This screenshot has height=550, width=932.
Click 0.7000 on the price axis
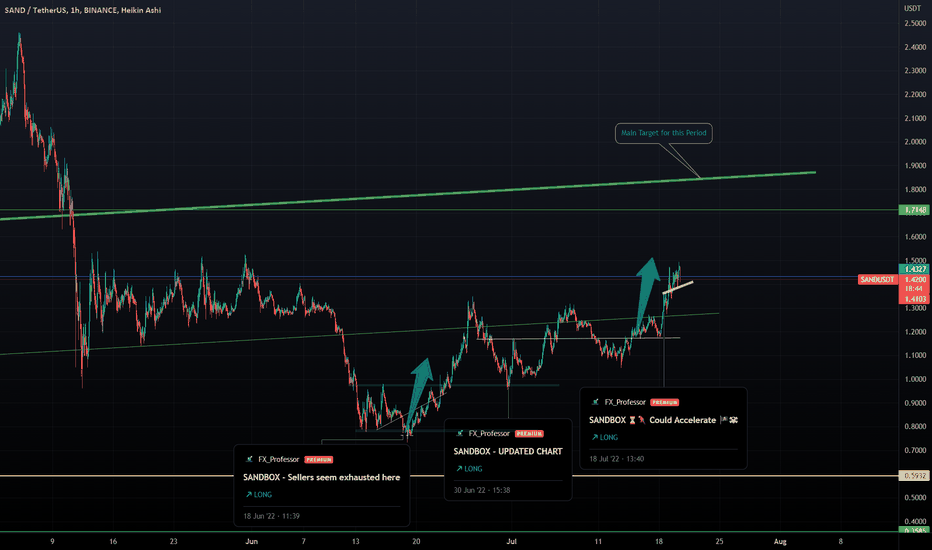coord(915,450)
